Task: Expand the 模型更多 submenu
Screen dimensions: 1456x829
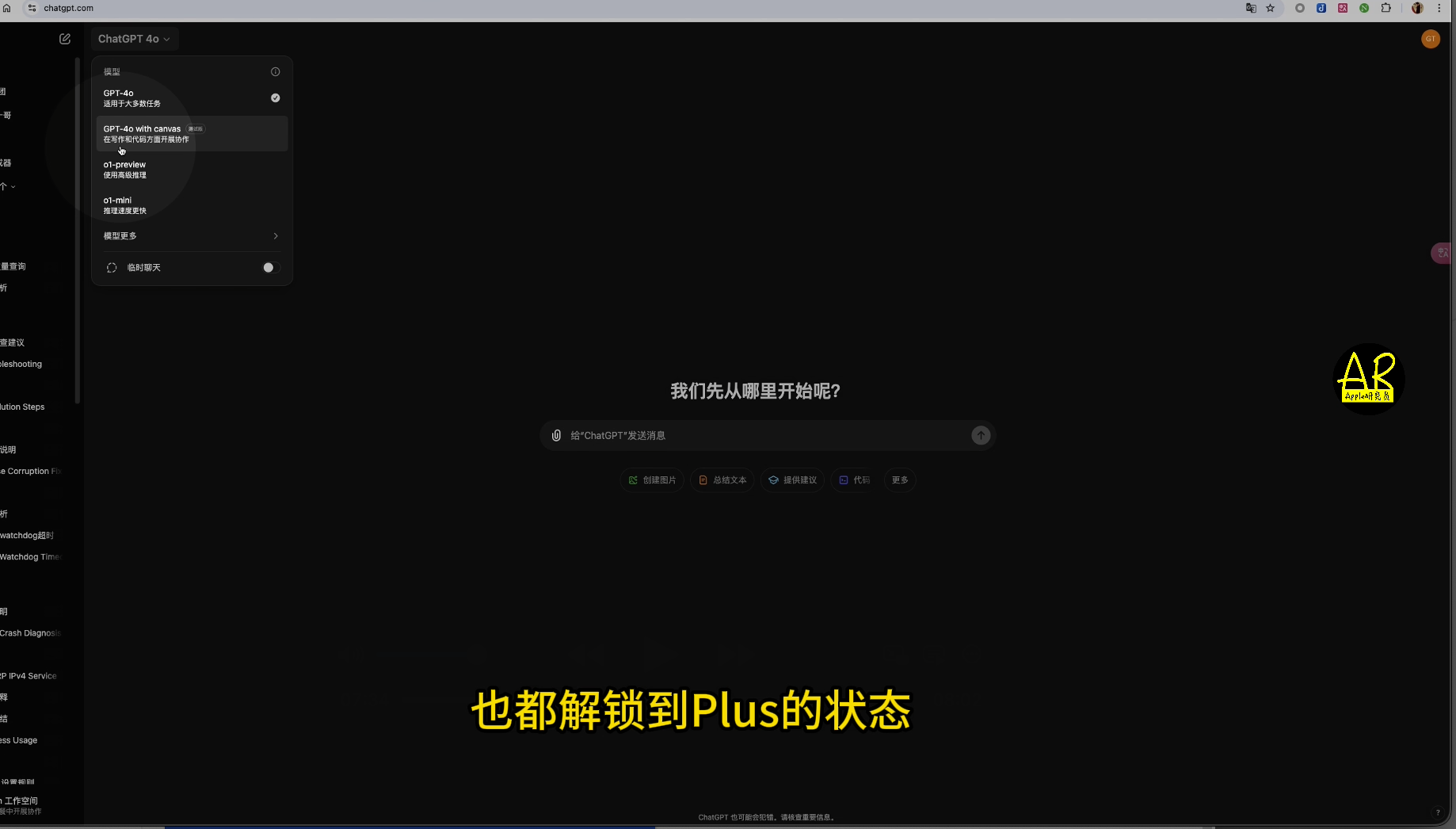Action: 192,236
